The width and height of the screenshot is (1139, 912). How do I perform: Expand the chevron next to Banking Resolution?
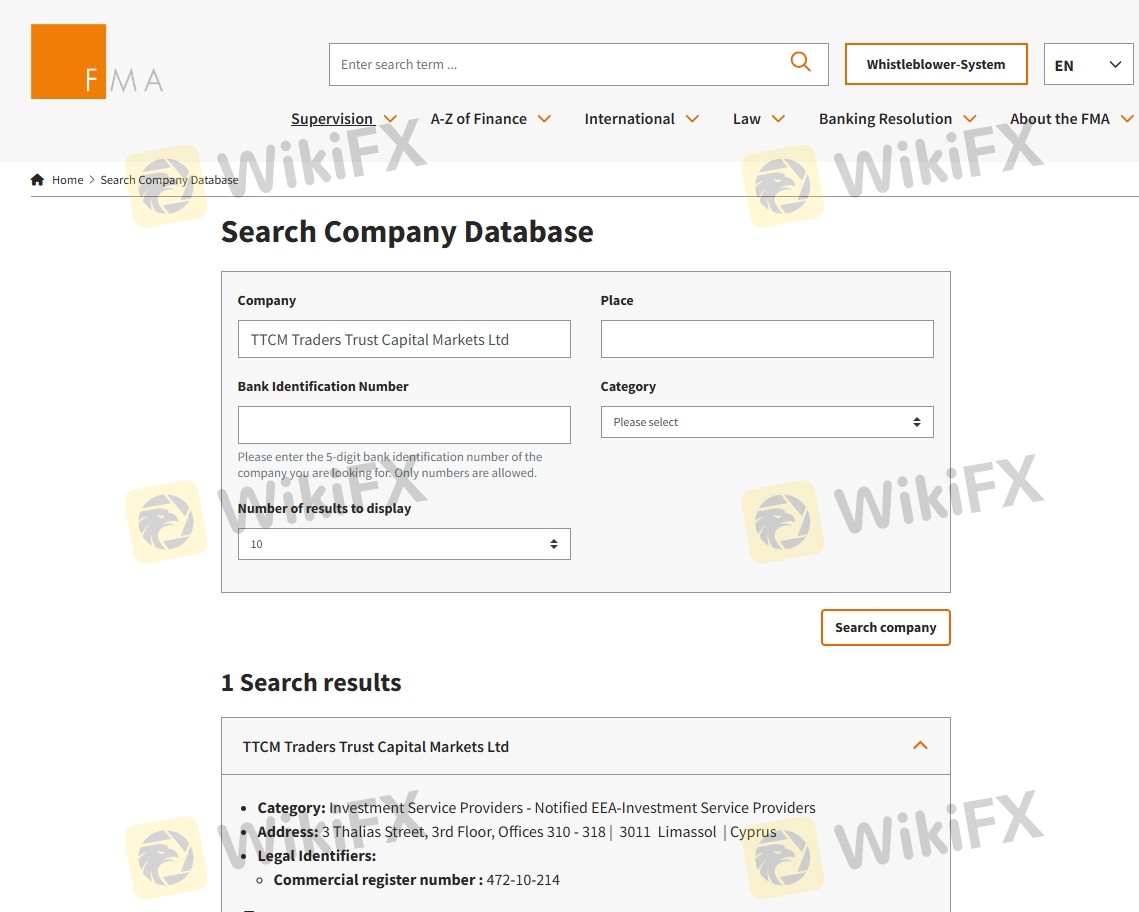[x=970, y=118]
